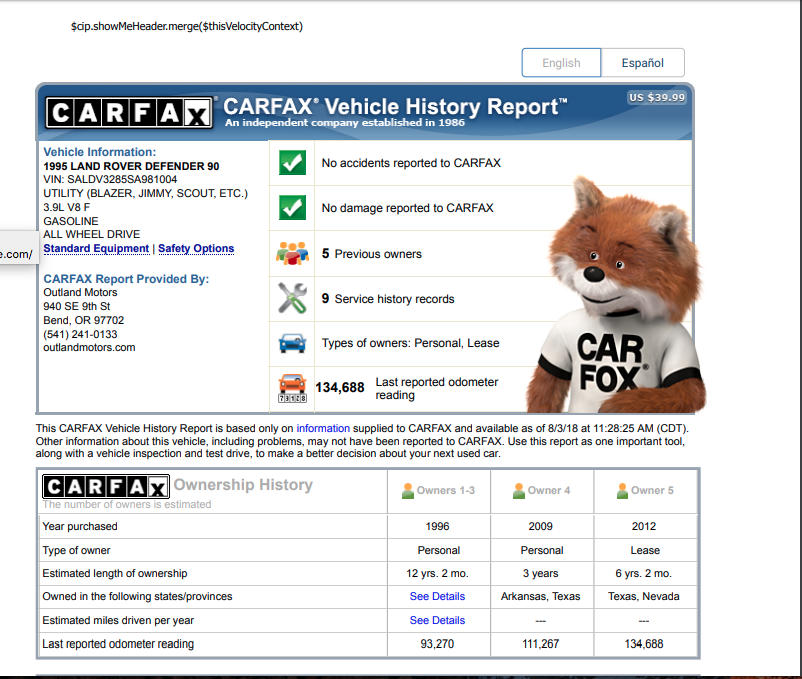This screenshot has height=679, width=802.
Task: Click the 'Last reported odometer reading' row label
Action: point(118,644)
